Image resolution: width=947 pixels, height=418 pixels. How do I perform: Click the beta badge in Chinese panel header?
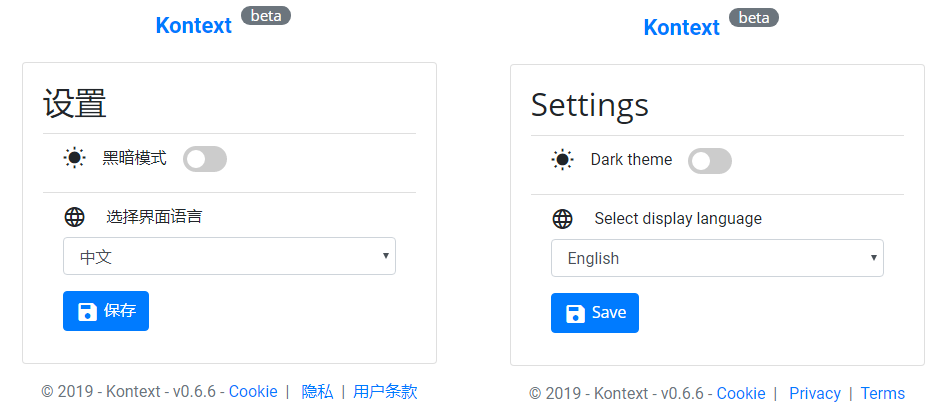266,16
